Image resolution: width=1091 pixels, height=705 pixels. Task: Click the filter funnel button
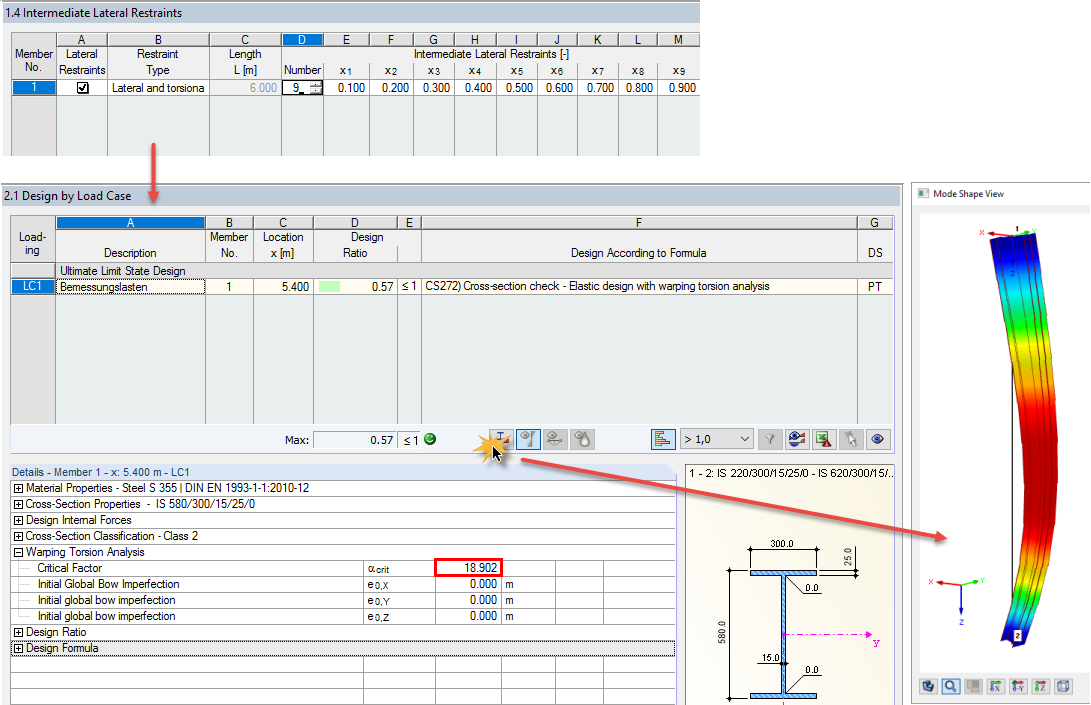click(x=770, y=439)
